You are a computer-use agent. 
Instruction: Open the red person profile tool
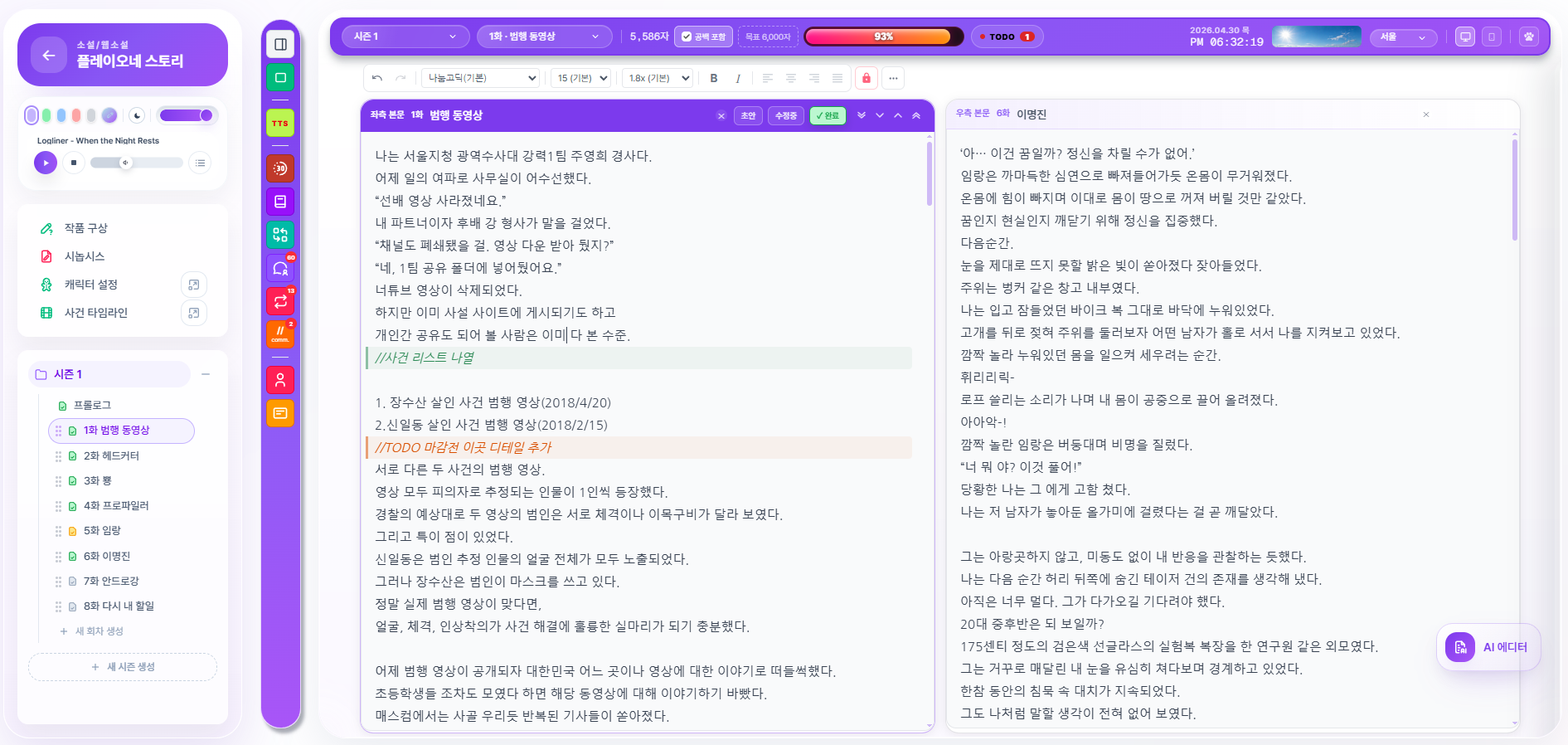(280, 380)
